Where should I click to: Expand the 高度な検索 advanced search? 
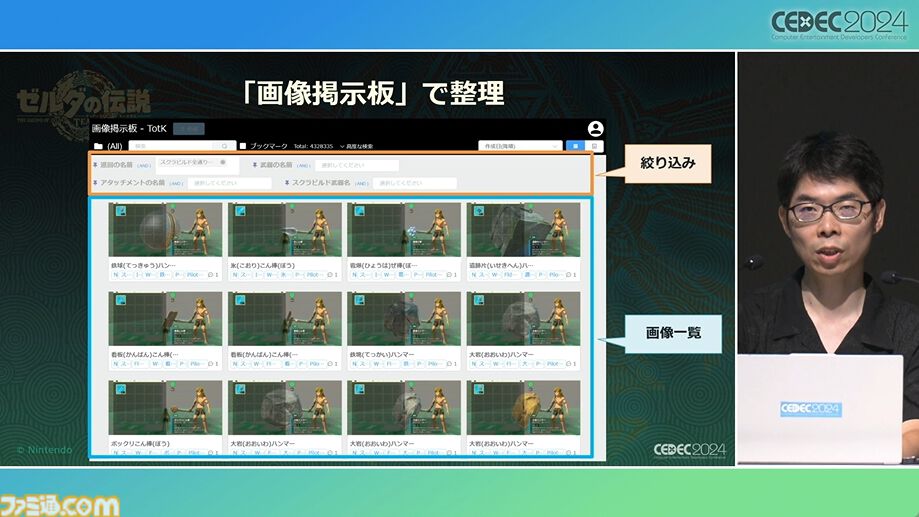pos(356,146)
